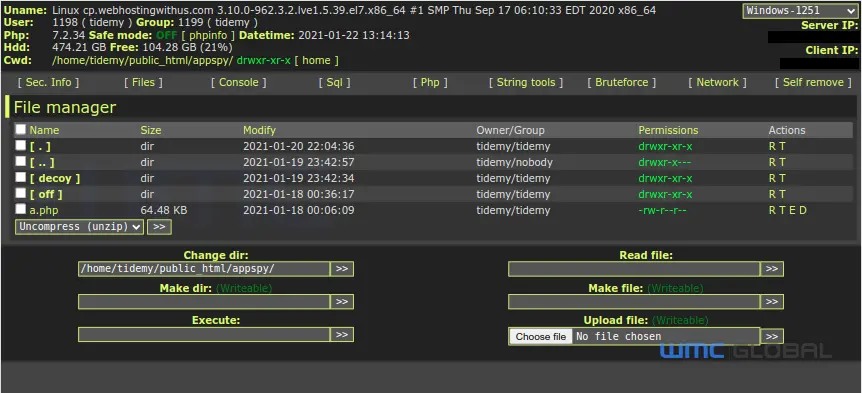The width and height of the screenshot is (862, 393).
Task: Click the Change dir path input field
Action: point(204,269)
